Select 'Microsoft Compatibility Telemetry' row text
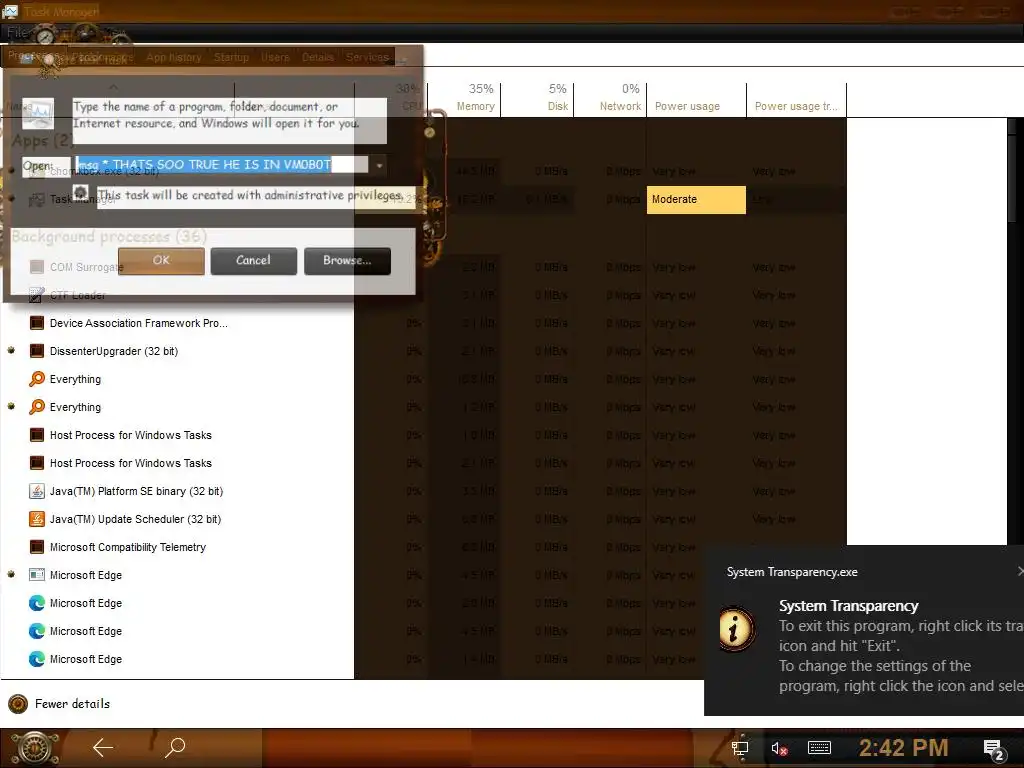Viewport: 1024px width, 768px height. point(128,547)
